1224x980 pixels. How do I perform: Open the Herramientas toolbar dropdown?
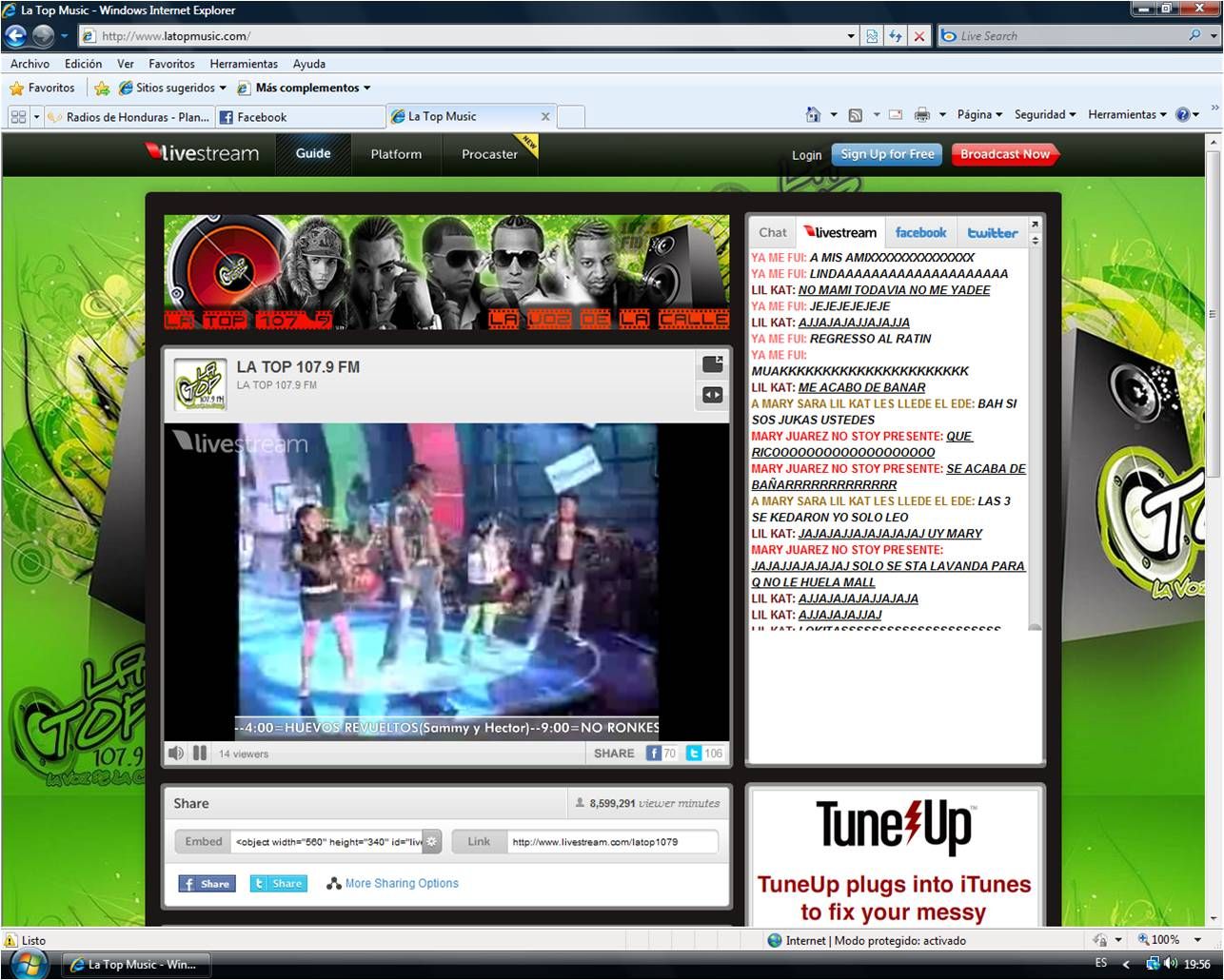[x=1127, y=114]
